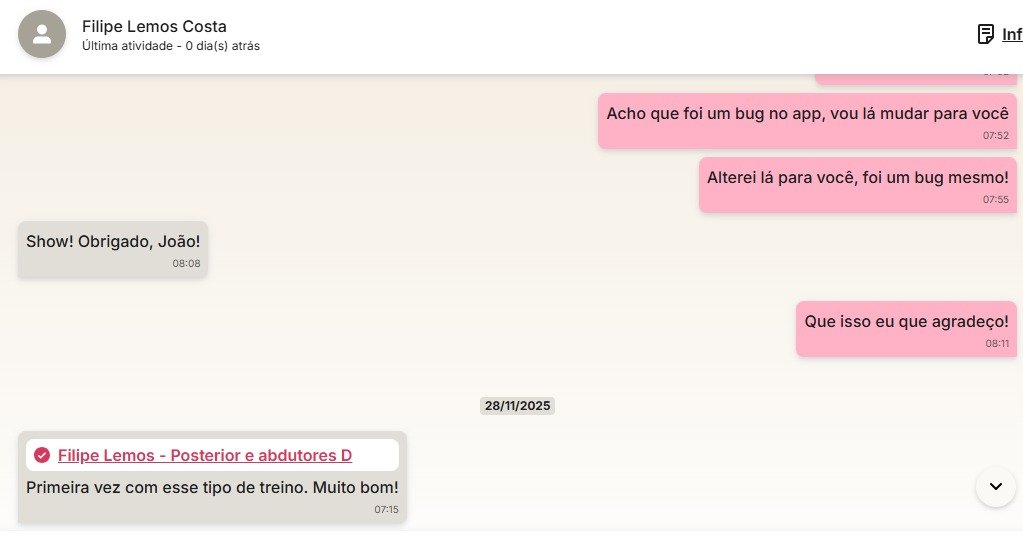Jump to latest messages with chevron button
The height and width of the screenshot is (546, 1023).
click(x=996, y=487)
